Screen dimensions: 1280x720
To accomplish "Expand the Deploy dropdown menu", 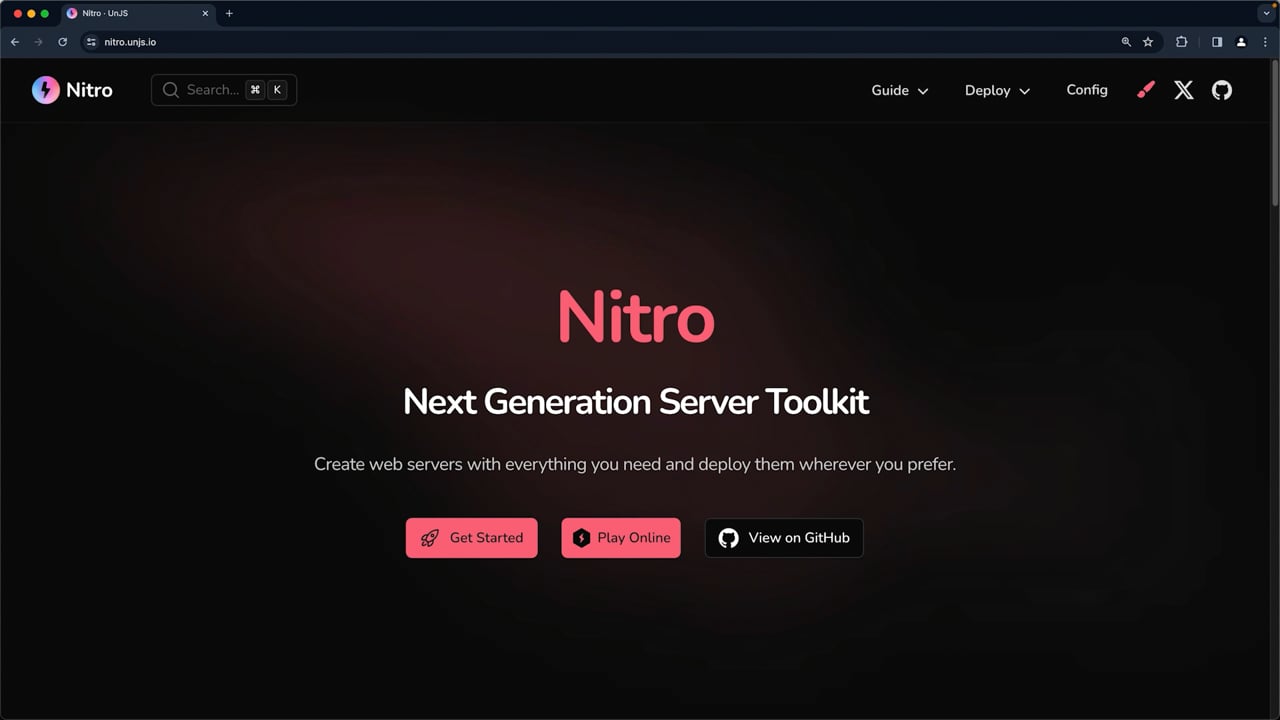I will pos(997,90).
